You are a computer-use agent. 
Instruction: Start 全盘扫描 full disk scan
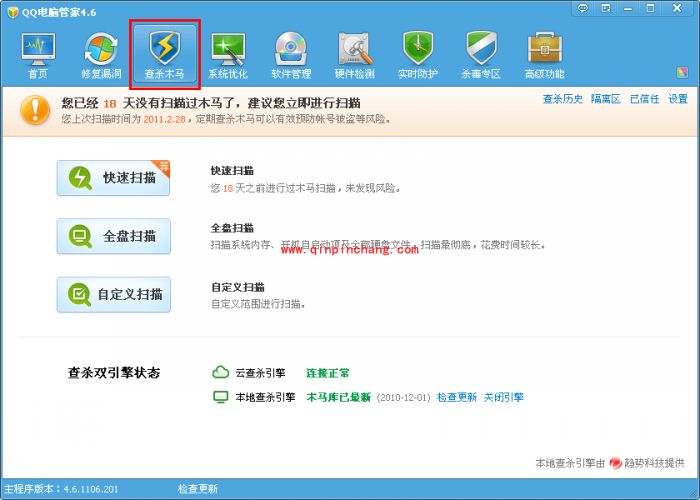[113, 236]
